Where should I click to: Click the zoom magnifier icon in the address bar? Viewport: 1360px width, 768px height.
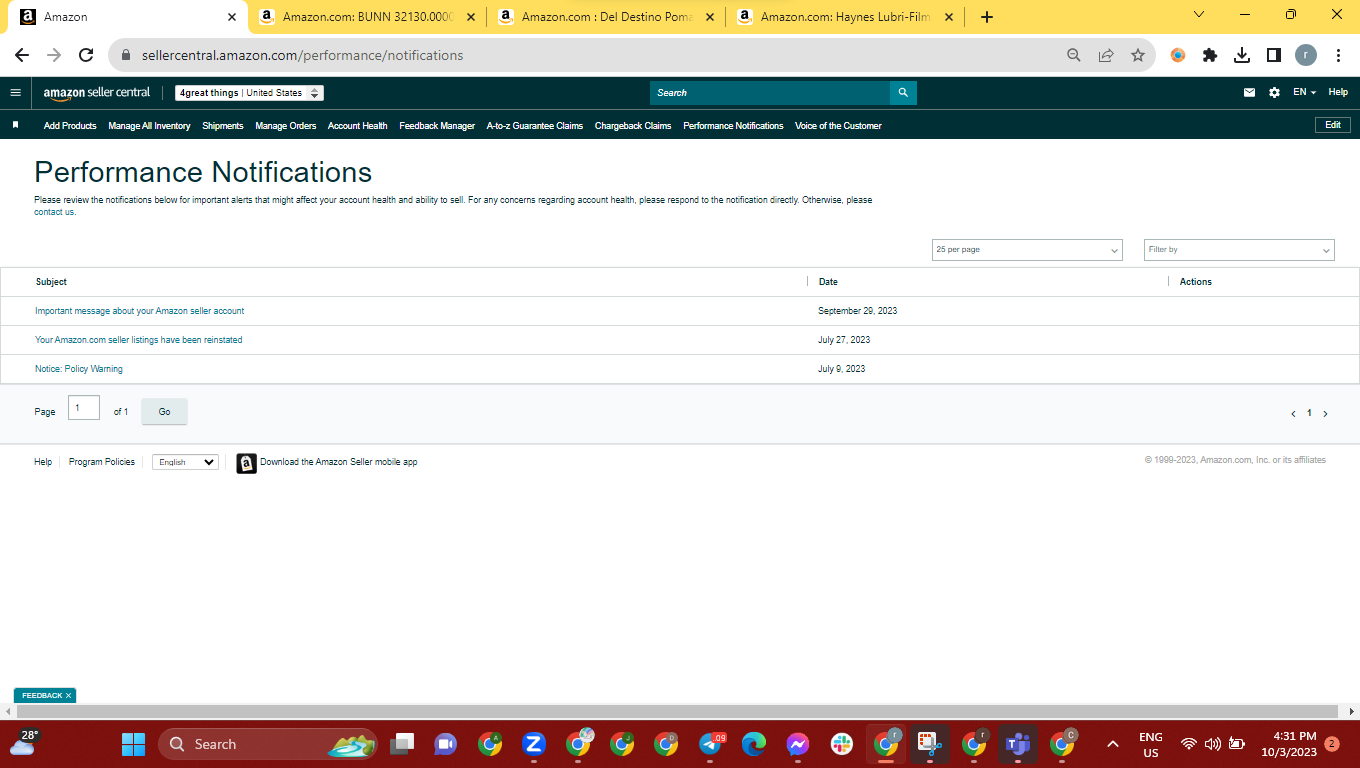tap(1074, 56)
